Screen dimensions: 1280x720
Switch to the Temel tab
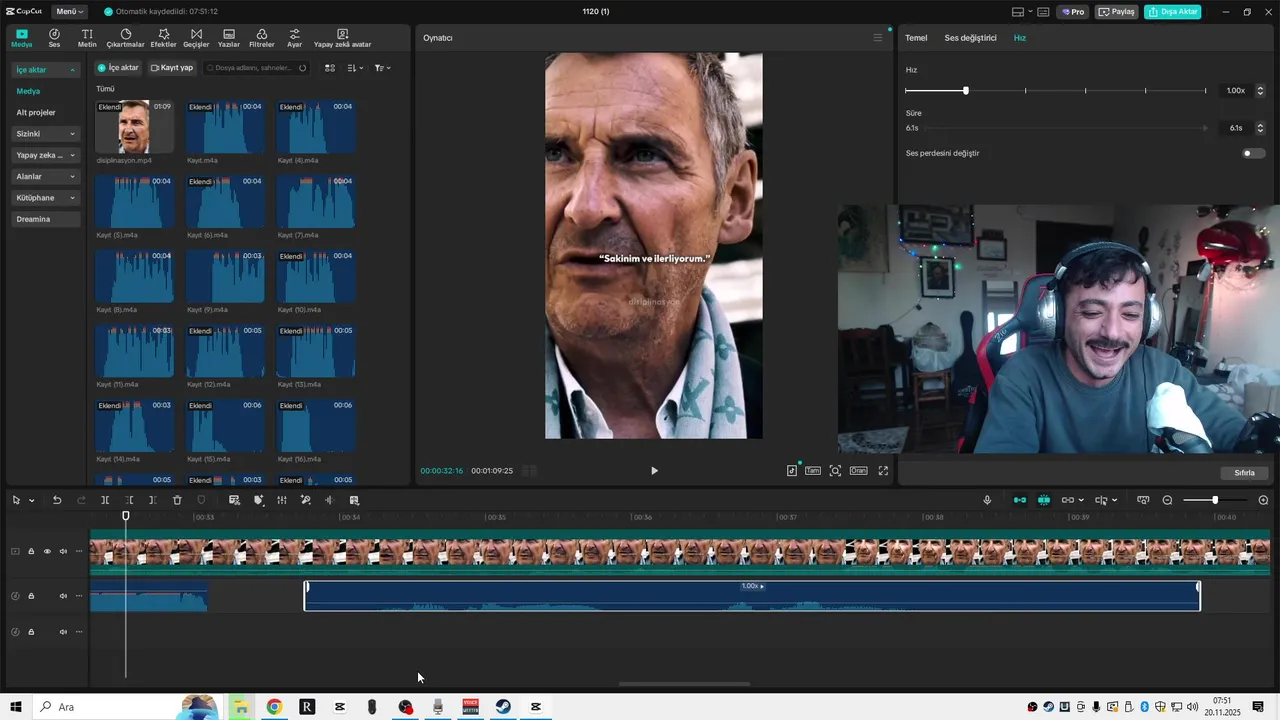click(x=916, y=38)
